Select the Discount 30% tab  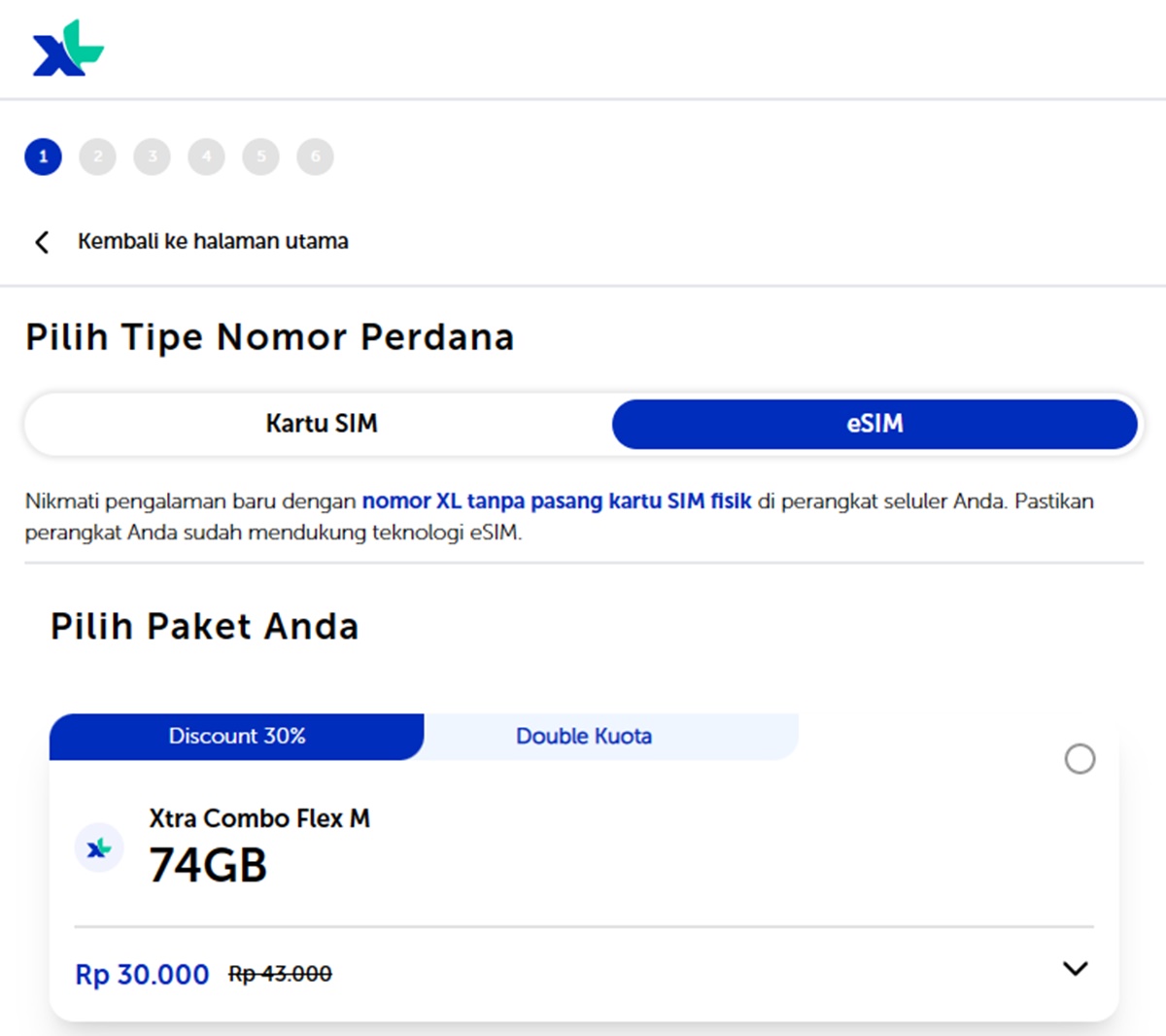point(236,736)
